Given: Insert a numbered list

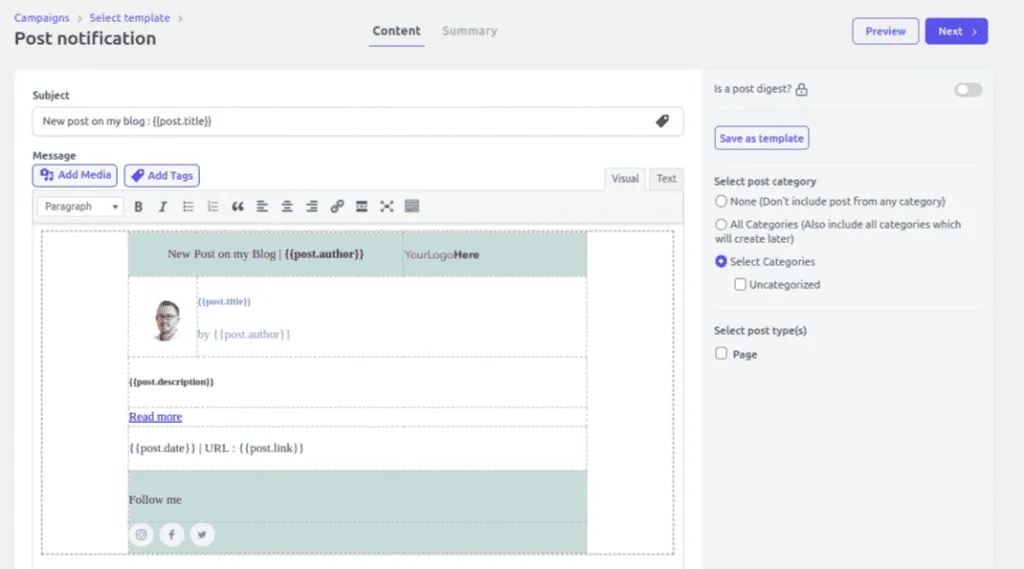Looking at the screenshot, I should click(x=213, y=206).
